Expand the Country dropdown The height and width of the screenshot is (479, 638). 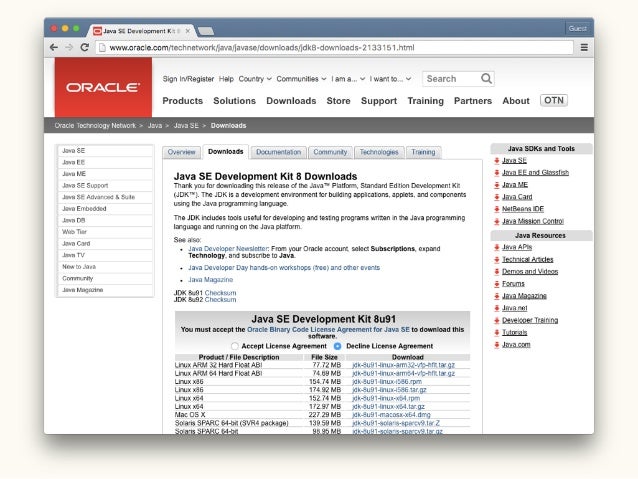tap(255, 79)
